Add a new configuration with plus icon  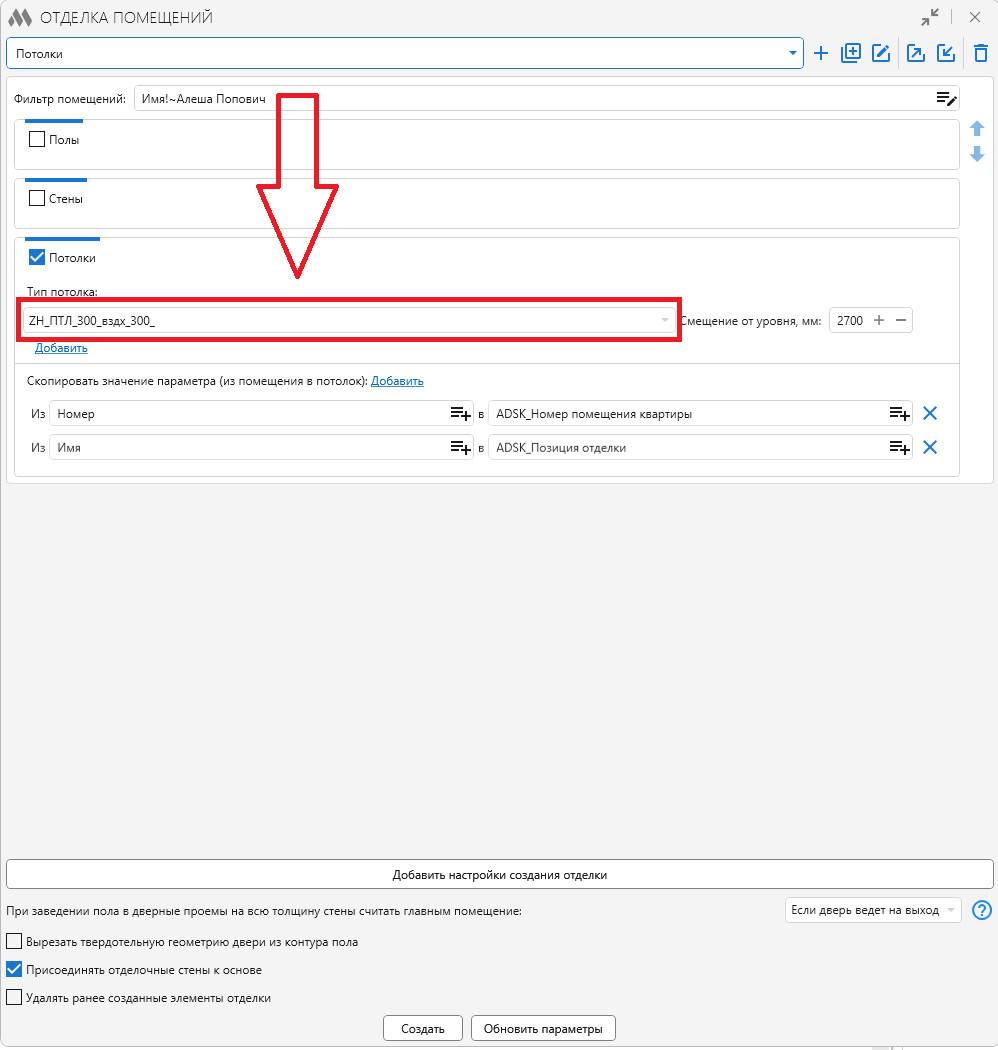tap(821, 54)
